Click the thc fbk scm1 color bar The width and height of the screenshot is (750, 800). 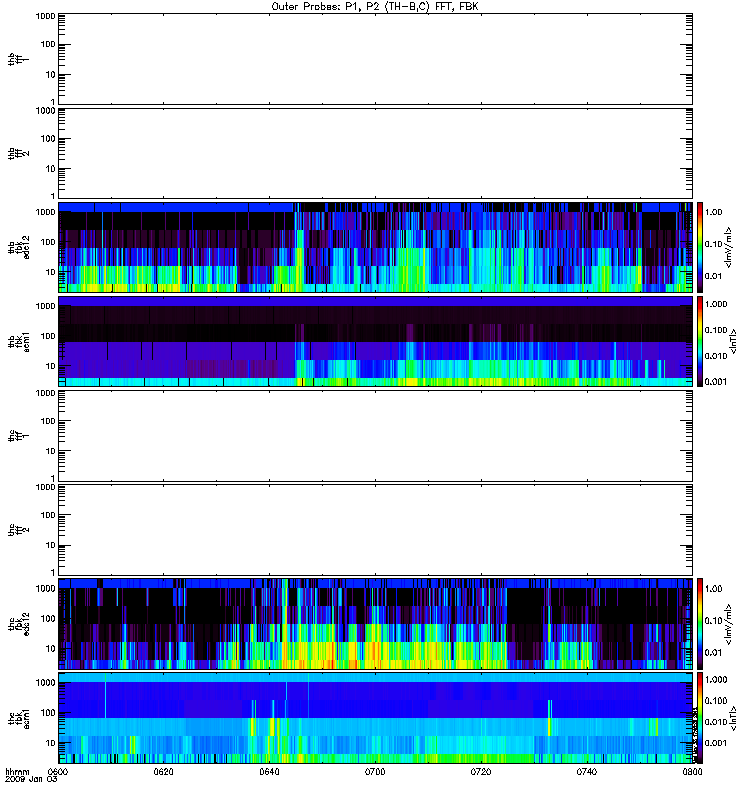click(699, 718)
